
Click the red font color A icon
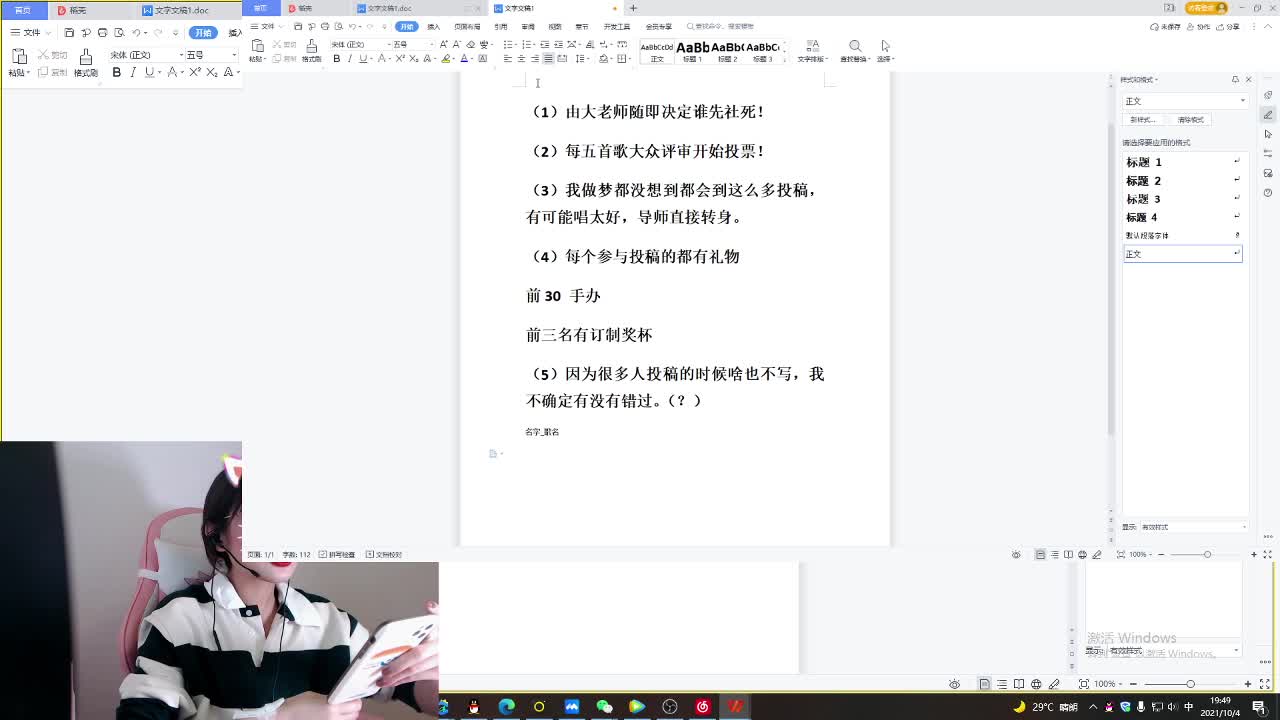pos(464,59)
